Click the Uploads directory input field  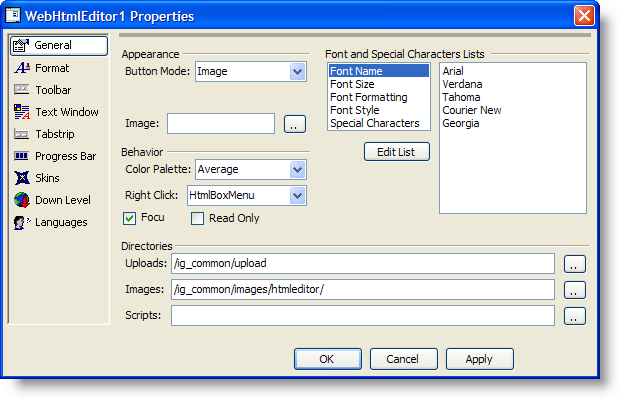coord(363,263)
